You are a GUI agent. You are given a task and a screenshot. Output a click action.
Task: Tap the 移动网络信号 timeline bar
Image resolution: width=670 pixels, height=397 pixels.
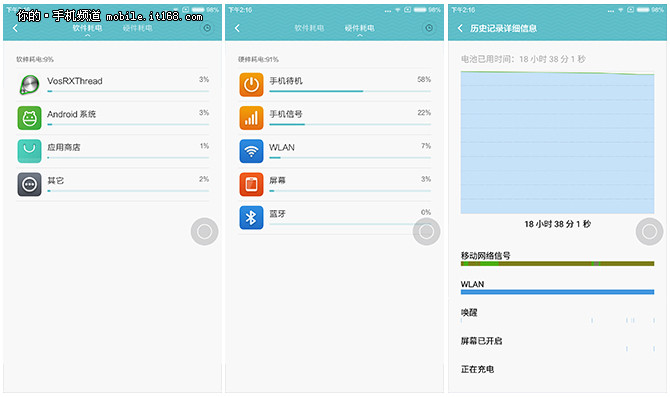point(557,264)
